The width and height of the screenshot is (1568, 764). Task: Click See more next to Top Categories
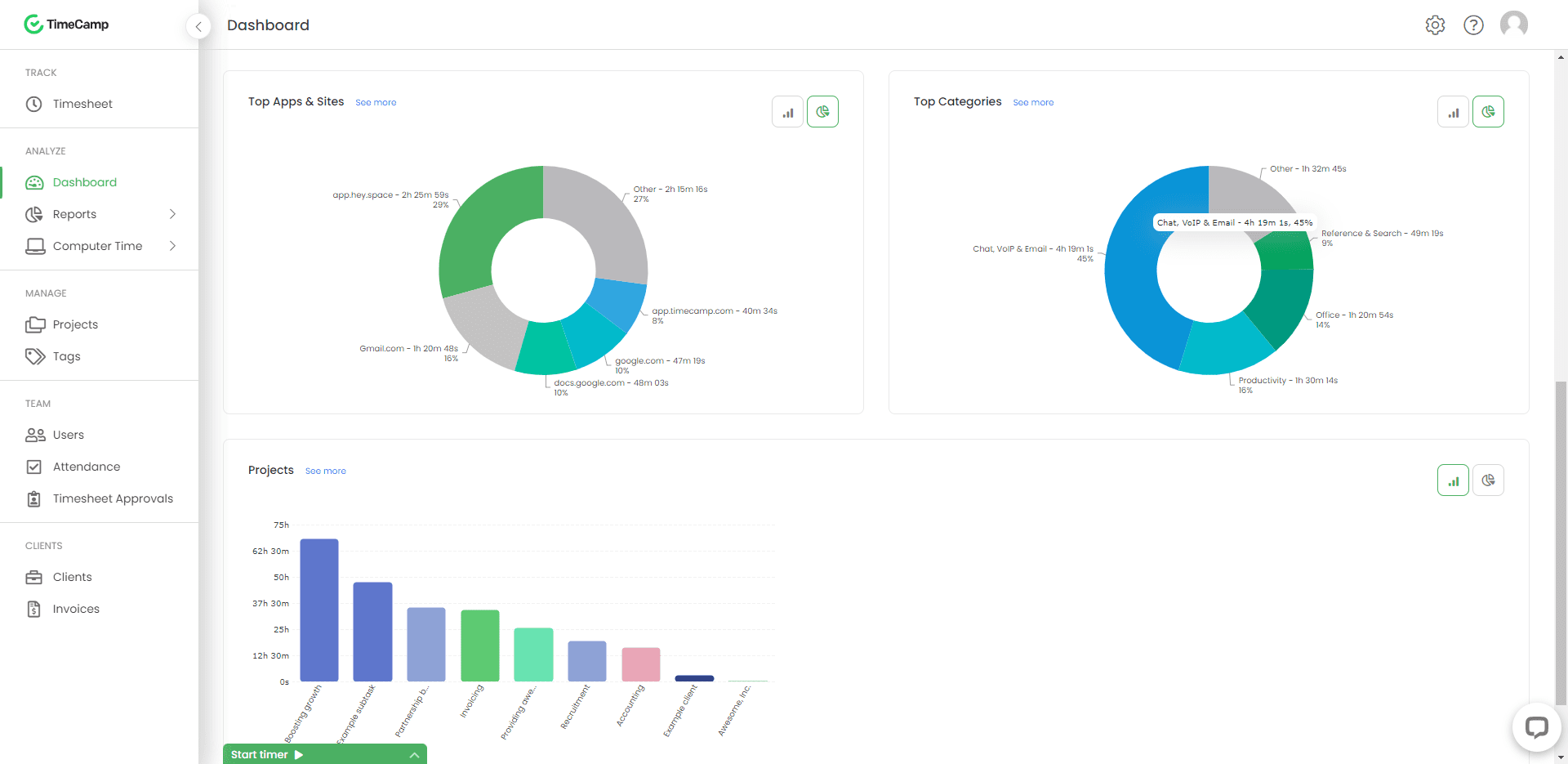click(1033, 103)
